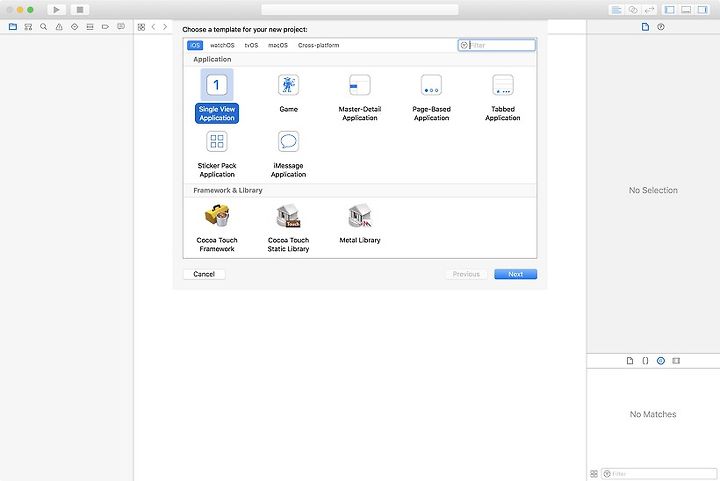Click the Previous button
Viewport: 720px width, 481px height.
click(x=466, y=274)
